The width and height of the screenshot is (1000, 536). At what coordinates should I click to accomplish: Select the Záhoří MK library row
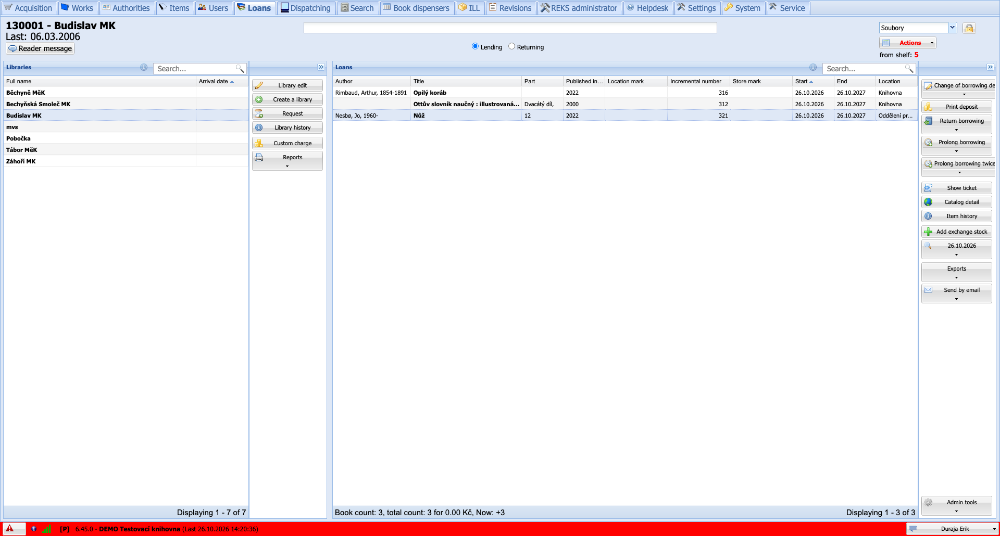point(126,161)
